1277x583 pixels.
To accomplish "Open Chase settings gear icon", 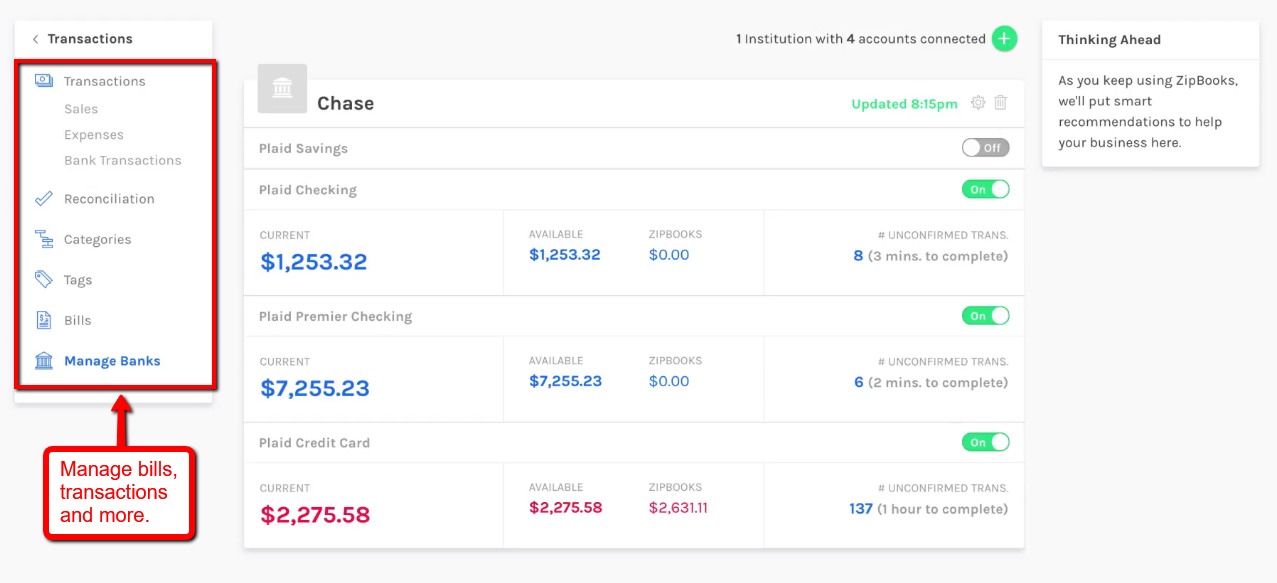I will pyautogui.click(x=978, y=103).
